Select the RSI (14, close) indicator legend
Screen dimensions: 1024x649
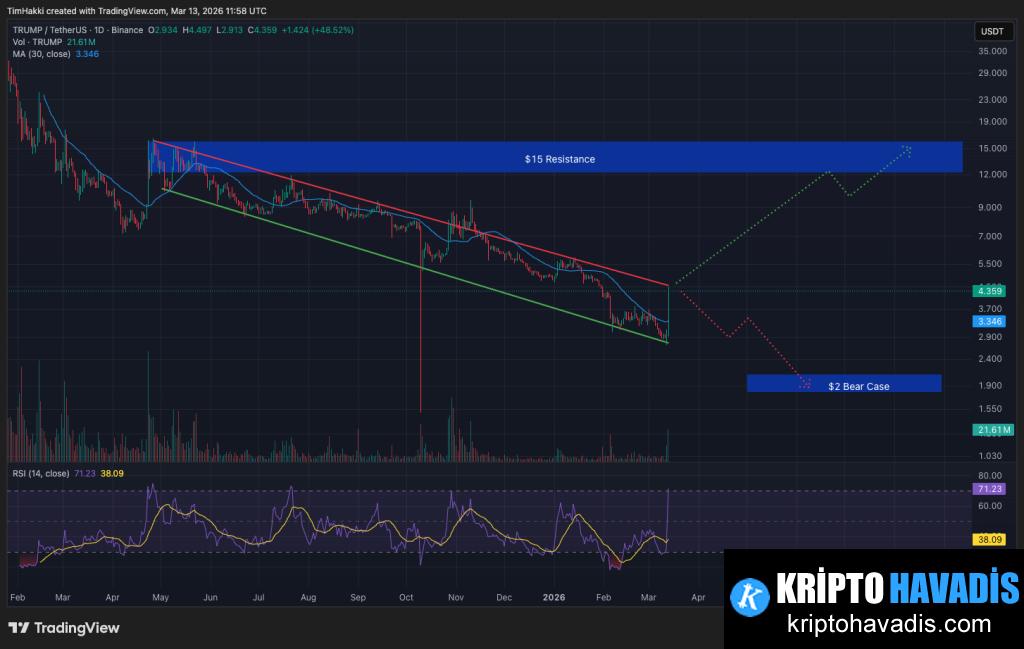(38, 472)
